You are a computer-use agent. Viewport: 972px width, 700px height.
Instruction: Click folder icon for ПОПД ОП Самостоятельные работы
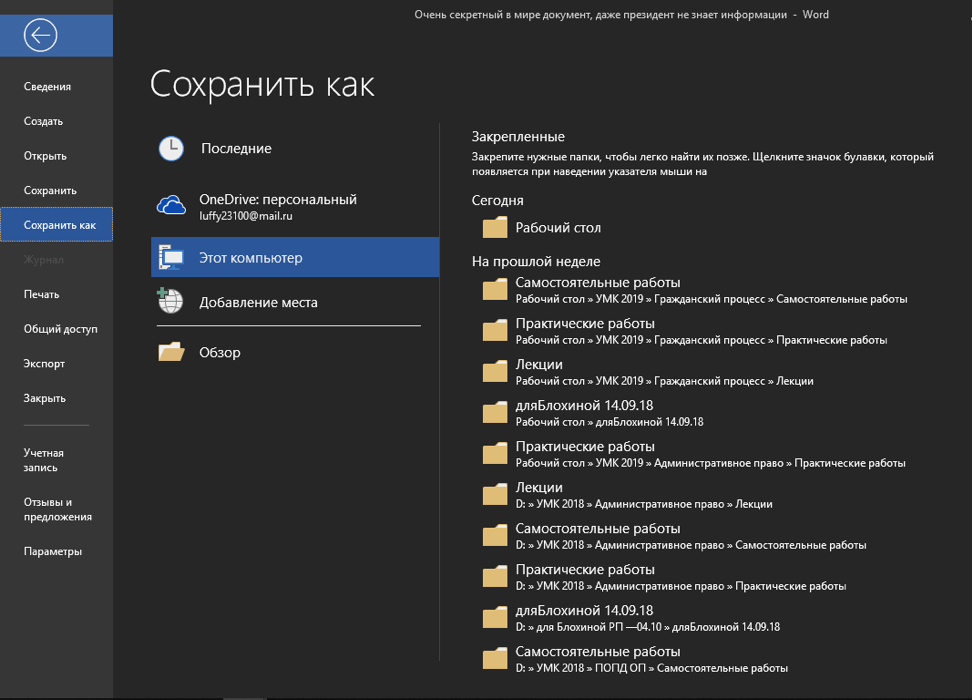pos(495,658)
